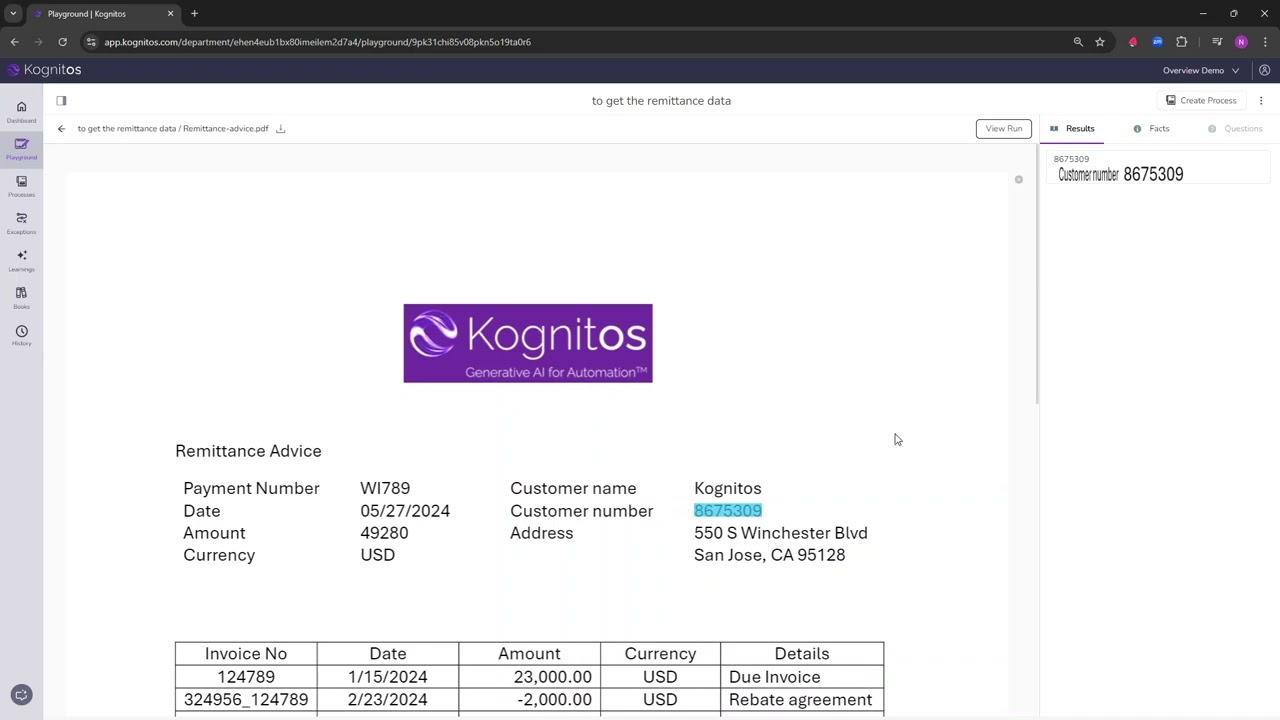The image size is (1280, 720).
Task: Click the Currency value USD under Amount
Action: click(378, 555)
